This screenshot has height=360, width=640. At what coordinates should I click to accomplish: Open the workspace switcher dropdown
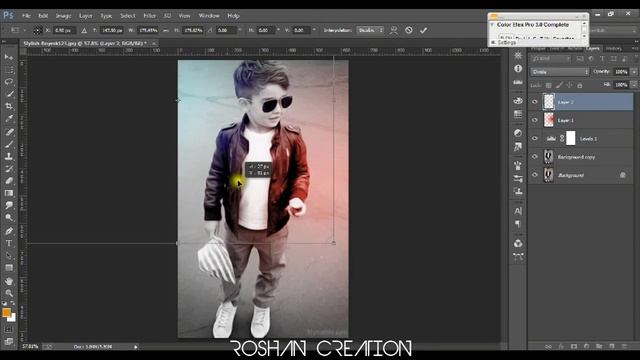[614, 30]
